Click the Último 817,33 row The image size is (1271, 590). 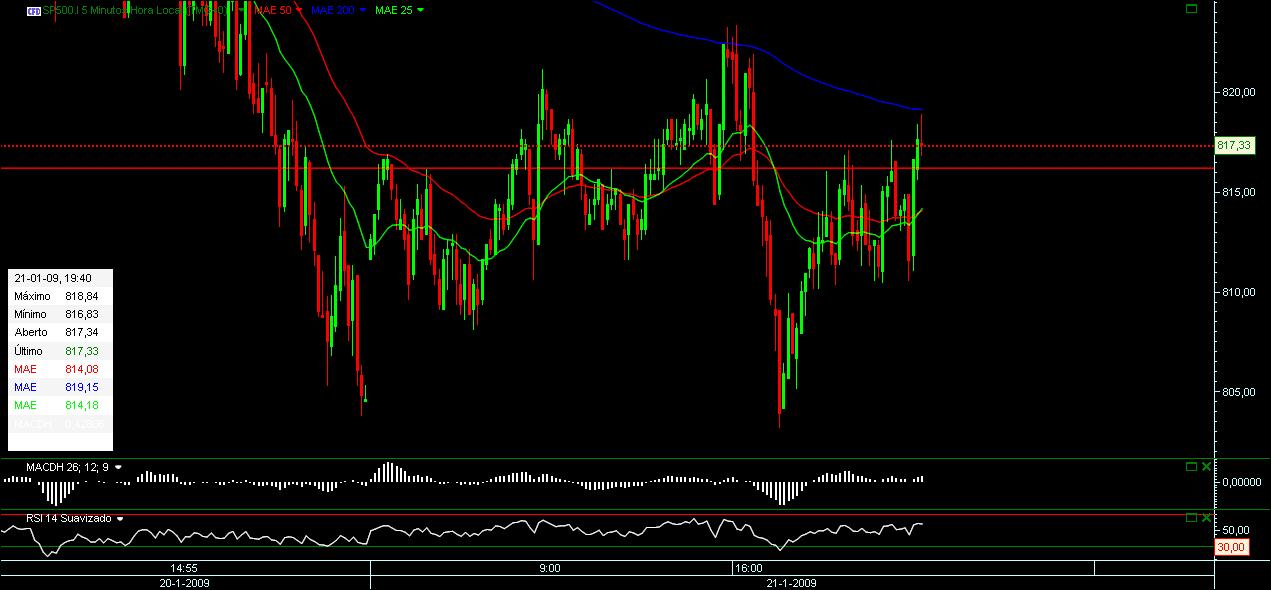pos(60,350)
